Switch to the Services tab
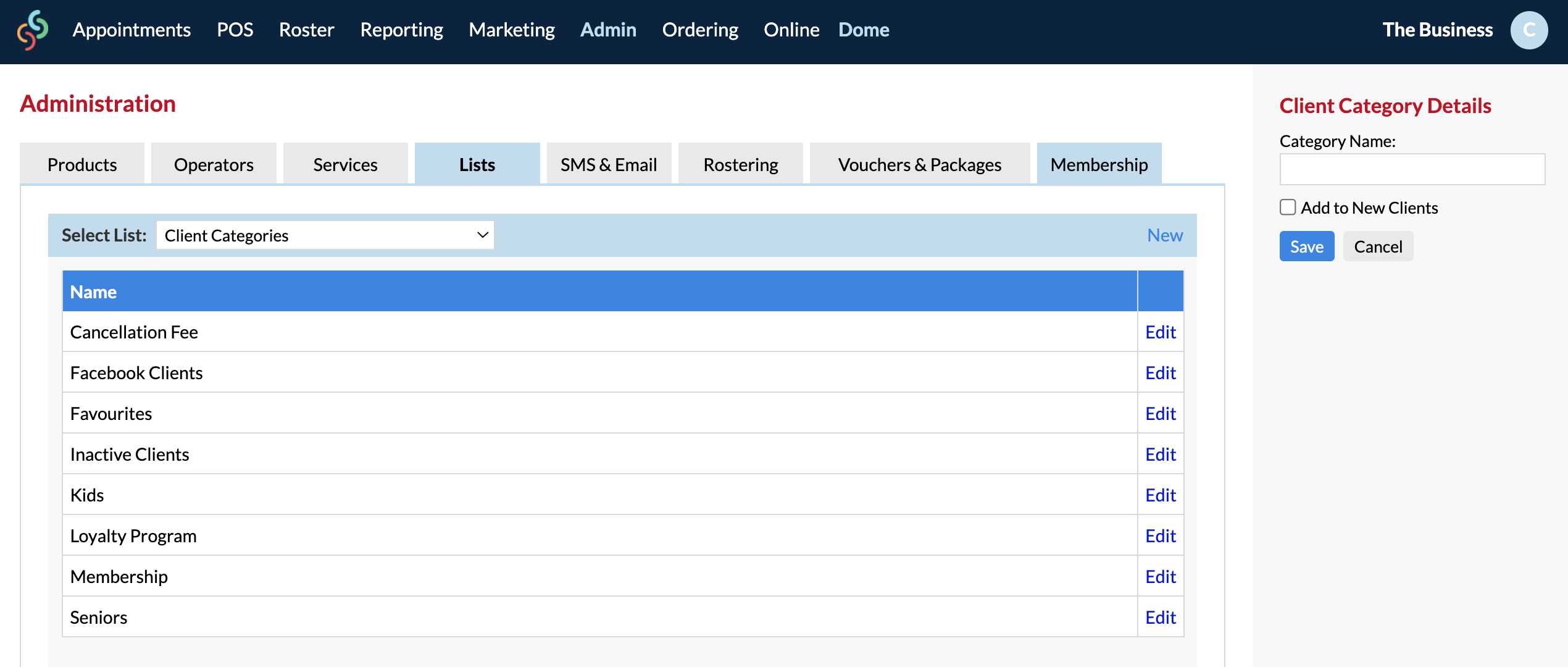The width and height of the screenshot is (1568, 667). (x=345, y=164)
